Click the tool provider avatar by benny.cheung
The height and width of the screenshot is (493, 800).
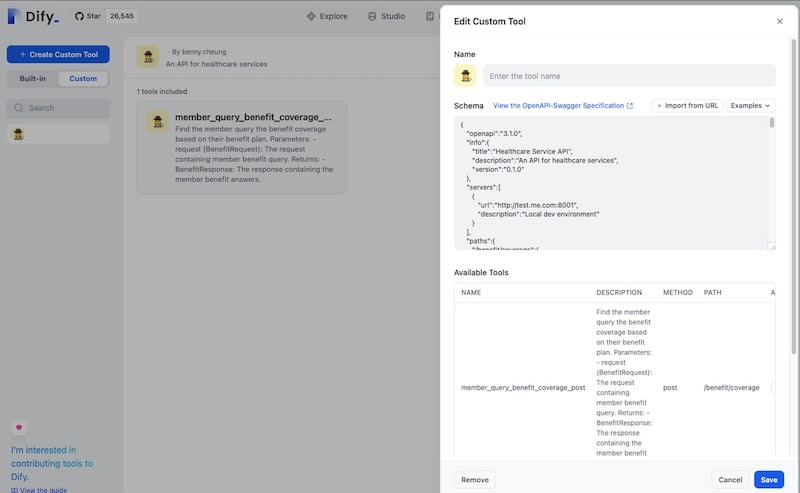(x=148, y=57)
